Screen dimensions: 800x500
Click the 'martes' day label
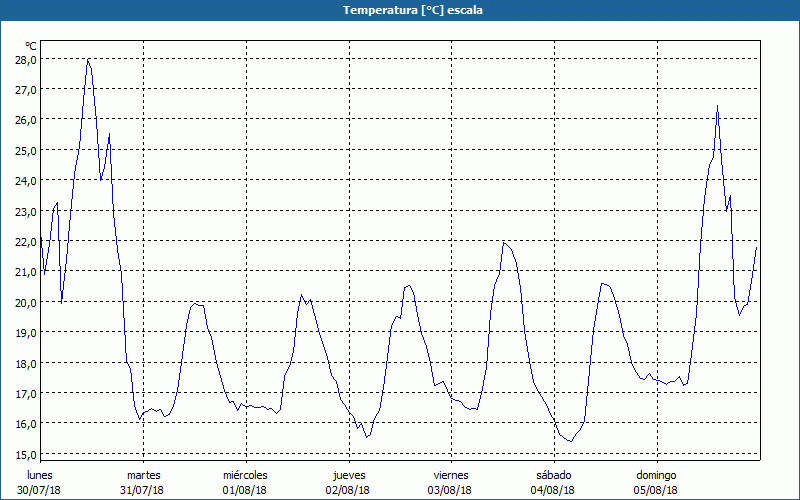point(143,475)
